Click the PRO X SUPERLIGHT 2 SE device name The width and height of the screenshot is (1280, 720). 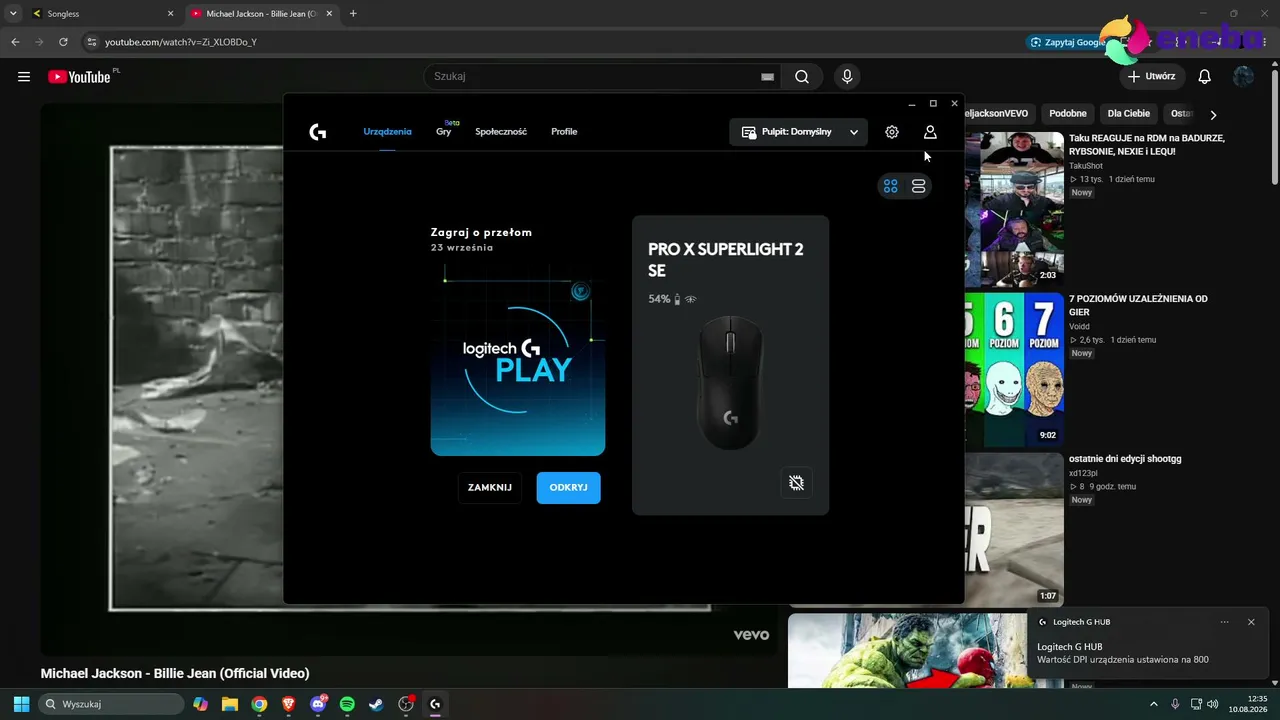[x=726, y=260]
